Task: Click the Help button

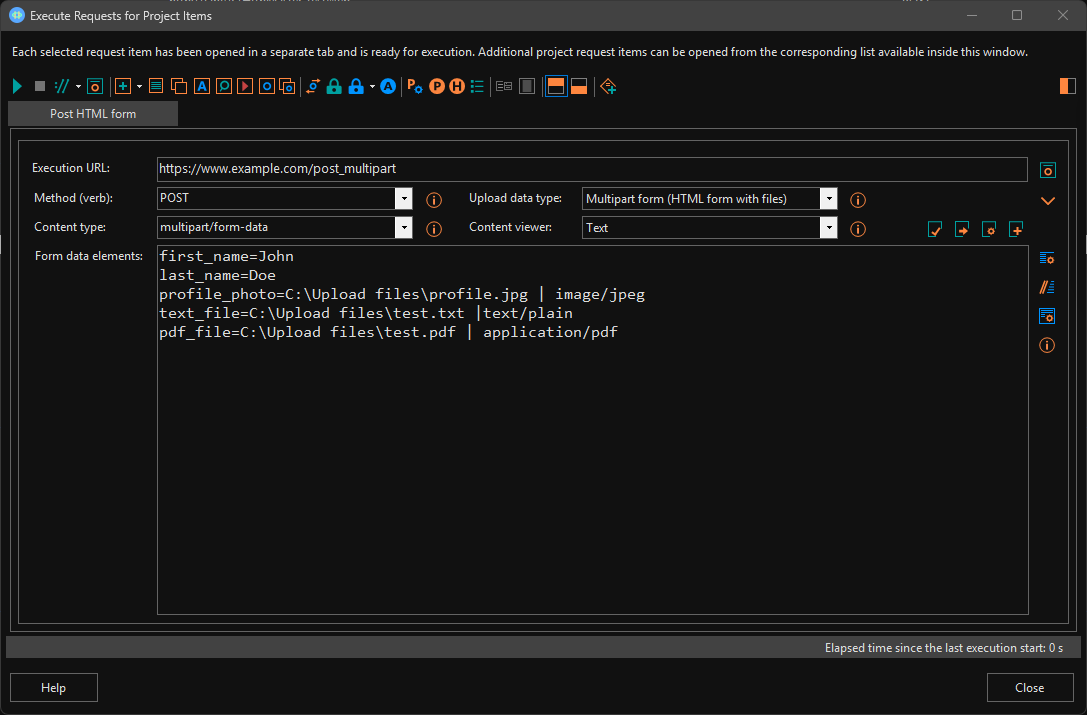Action: (x=53, y=687)
